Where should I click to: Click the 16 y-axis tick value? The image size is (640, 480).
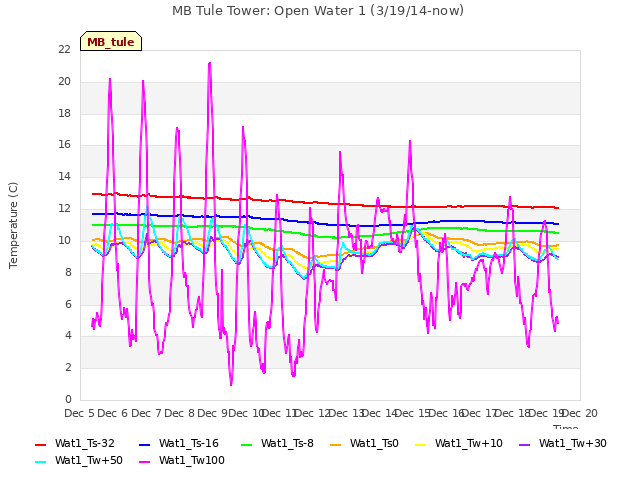(x=64, y=144)
